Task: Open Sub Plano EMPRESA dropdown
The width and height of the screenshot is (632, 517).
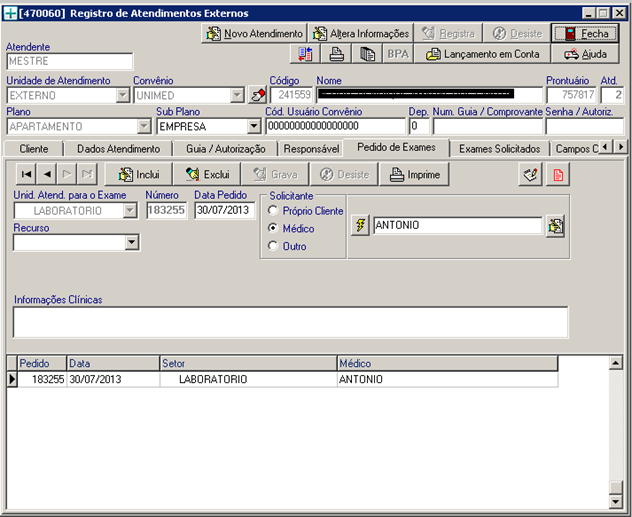Action: [x=254, y=127]
